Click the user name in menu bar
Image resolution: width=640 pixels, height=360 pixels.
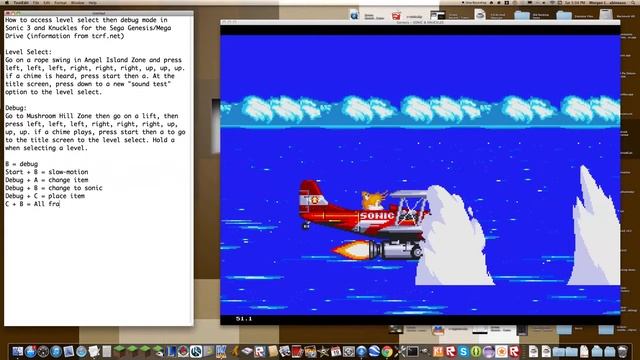tap(607, 2)
